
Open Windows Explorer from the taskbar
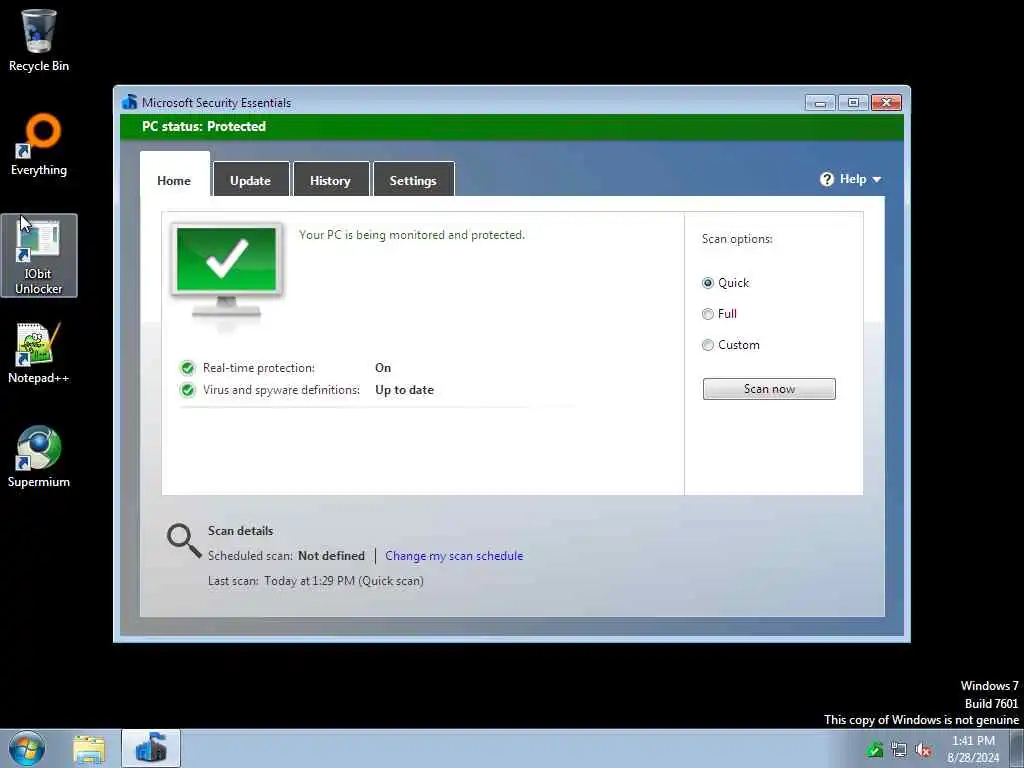(x=89, y=749)
